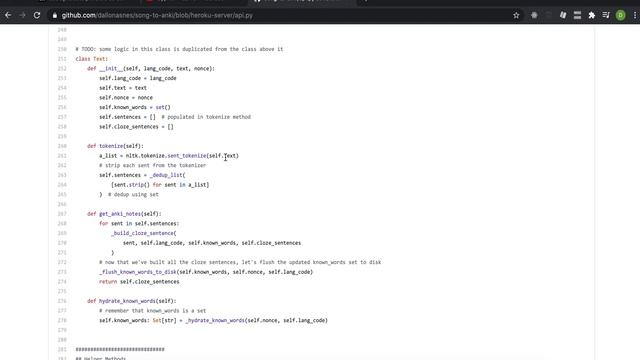Open the Extensions puzzle-piece menu
Screen dimensions: 640x360
coord(591,15)
